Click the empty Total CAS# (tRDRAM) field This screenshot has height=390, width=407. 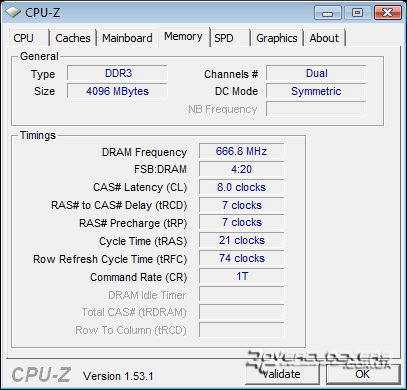click(x=242, y=312)
